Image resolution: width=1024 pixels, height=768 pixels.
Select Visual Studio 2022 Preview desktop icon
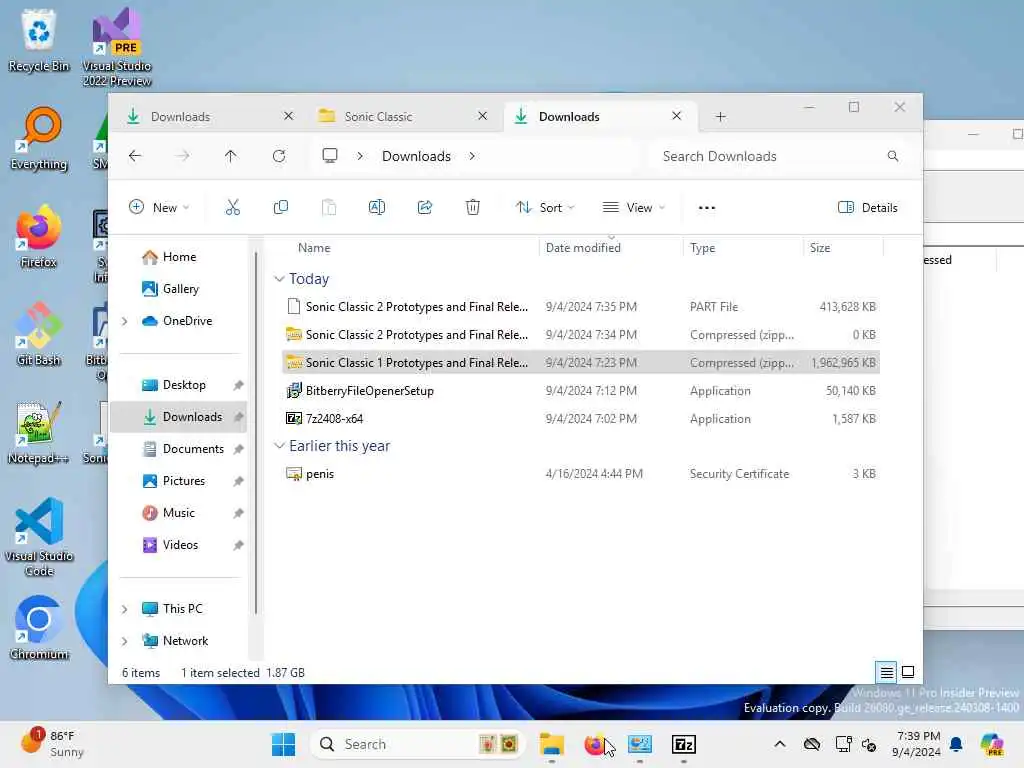(117, 47)
